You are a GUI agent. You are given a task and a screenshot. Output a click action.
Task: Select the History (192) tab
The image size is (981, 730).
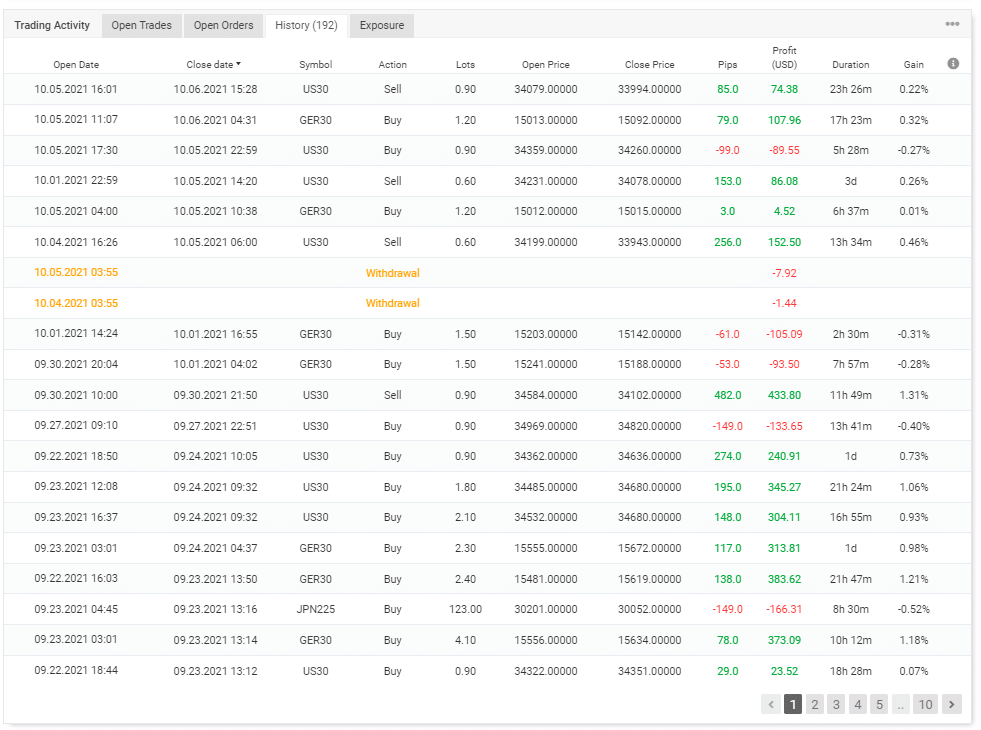point(307,25)
